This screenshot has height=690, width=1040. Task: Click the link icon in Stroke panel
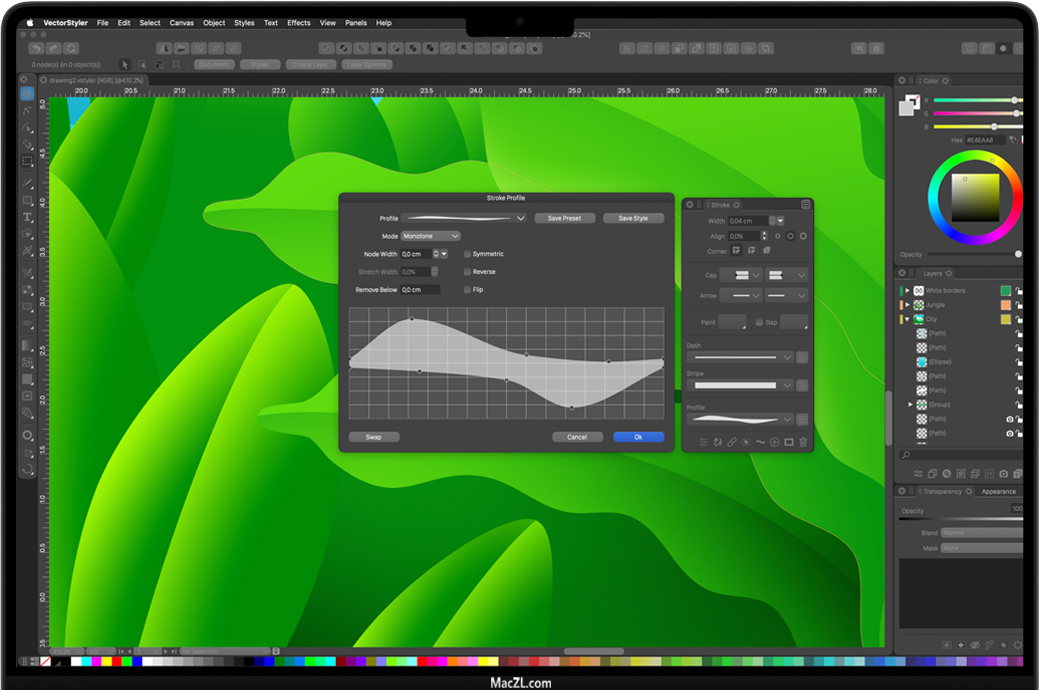731,442
